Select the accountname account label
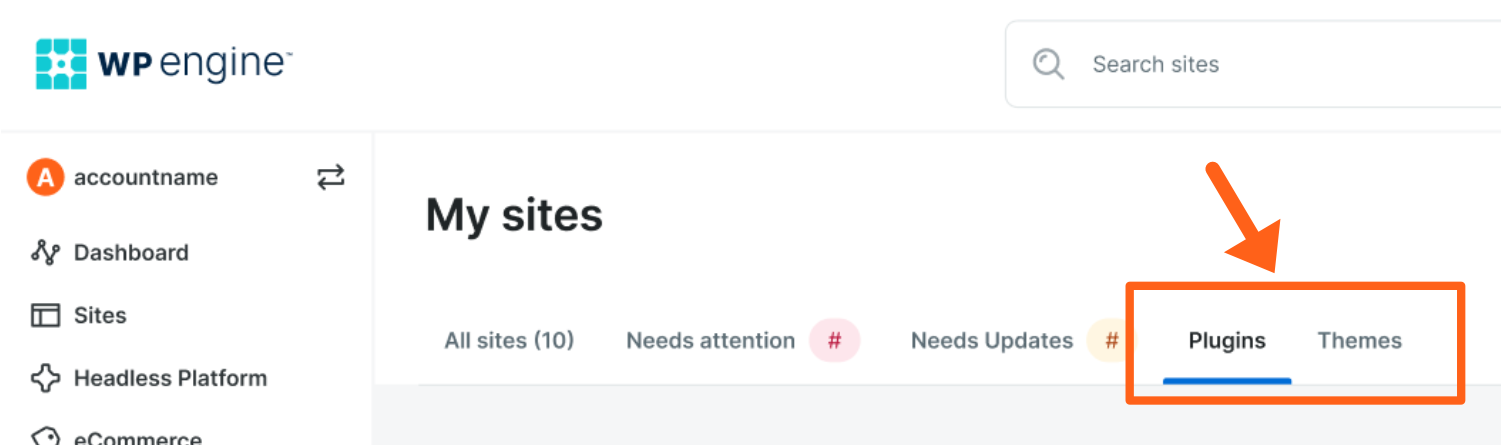Image resolution: width=1501 pixels, height=445 pixels. [x=146, y=178]
